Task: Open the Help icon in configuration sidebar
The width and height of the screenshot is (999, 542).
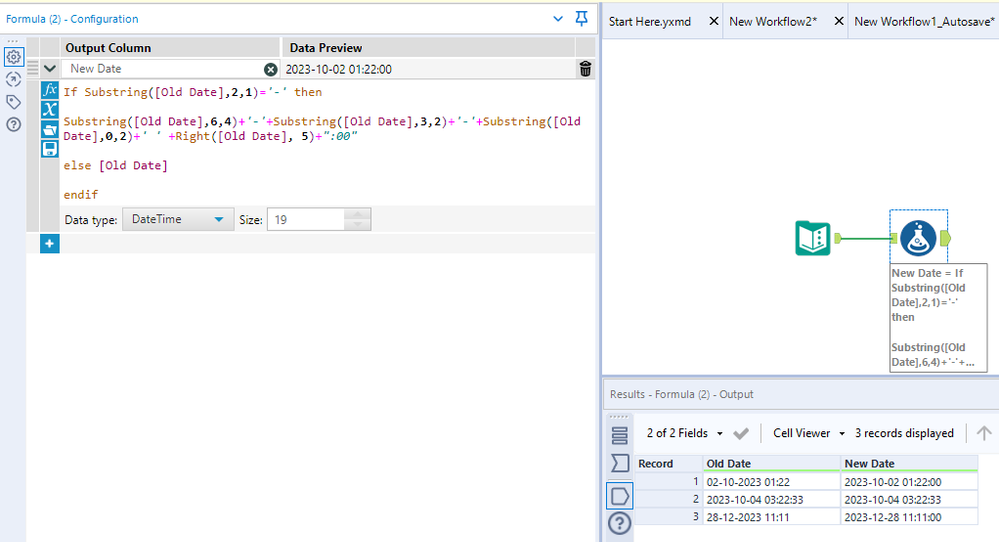Action: 13,124
